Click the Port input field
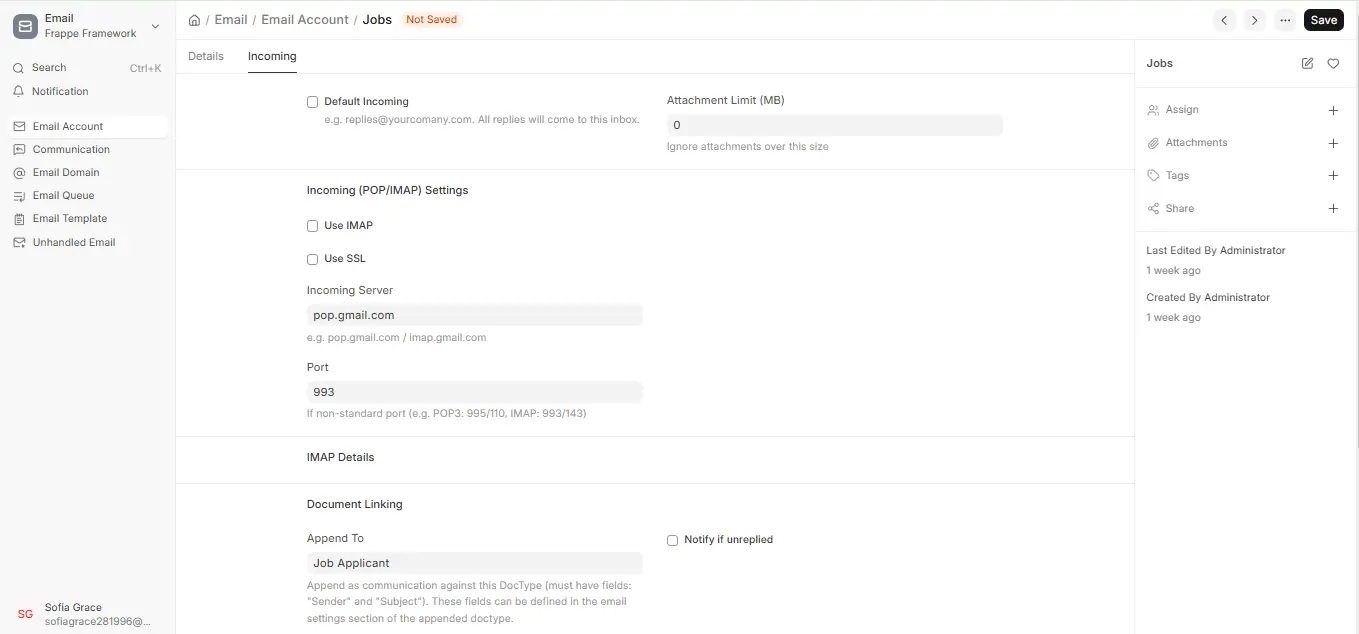The height and width of the screenshot is (634, 1359). coord(475,392)
